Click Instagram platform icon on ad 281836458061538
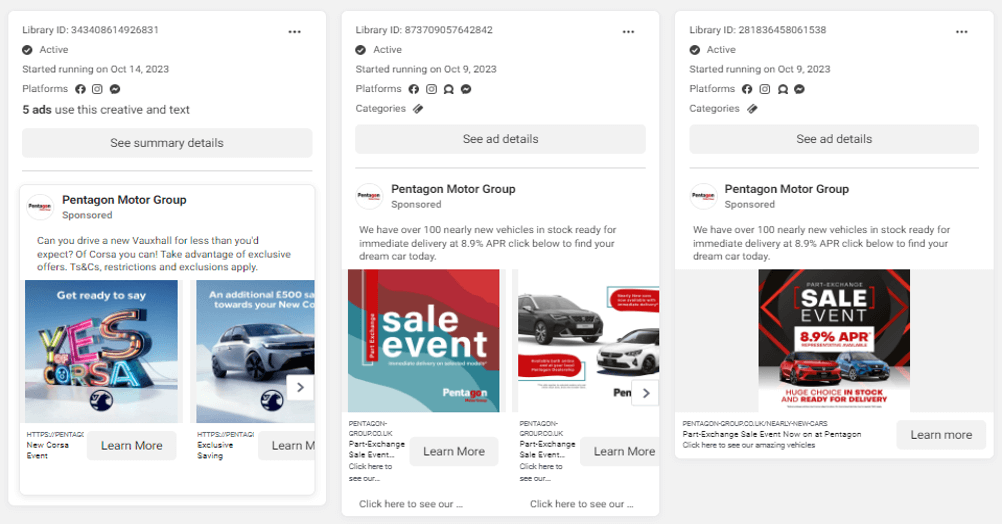Image resolution: width=1002 pixels, height=524 pixels. pos(764,89)
